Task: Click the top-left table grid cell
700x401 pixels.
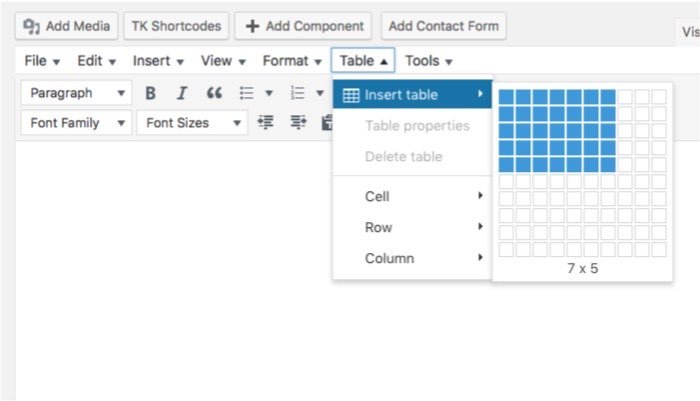Action: click(x=506, y=96)
